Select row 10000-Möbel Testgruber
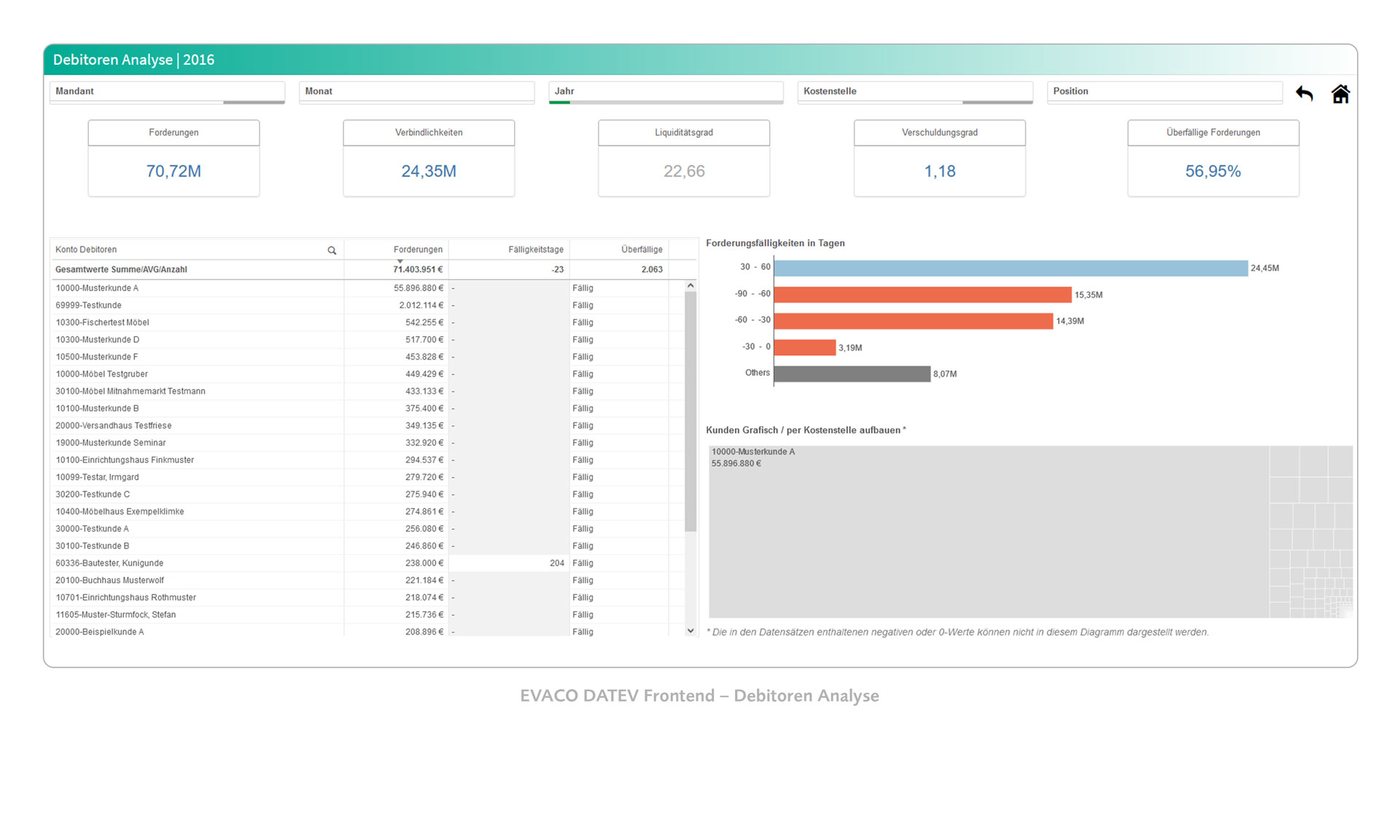The image size is (1400, 840). click(367, 374)
